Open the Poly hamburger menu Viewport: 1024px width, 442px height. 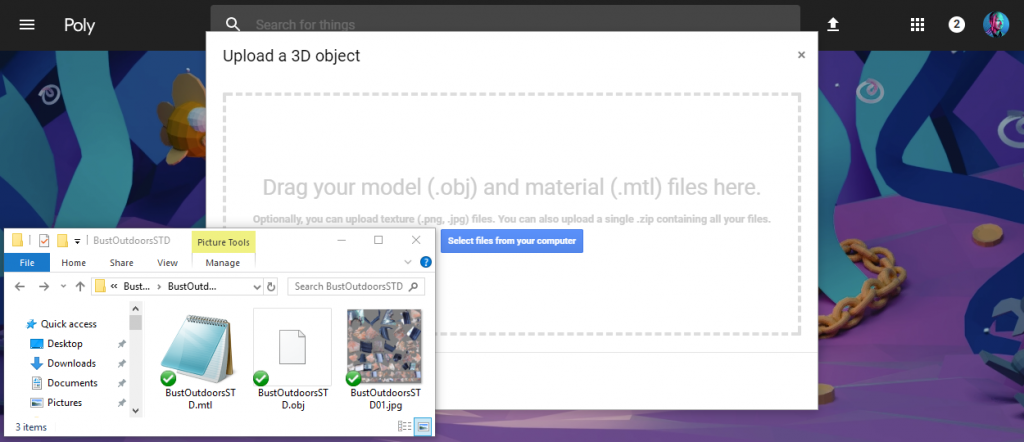coord(27,25)
